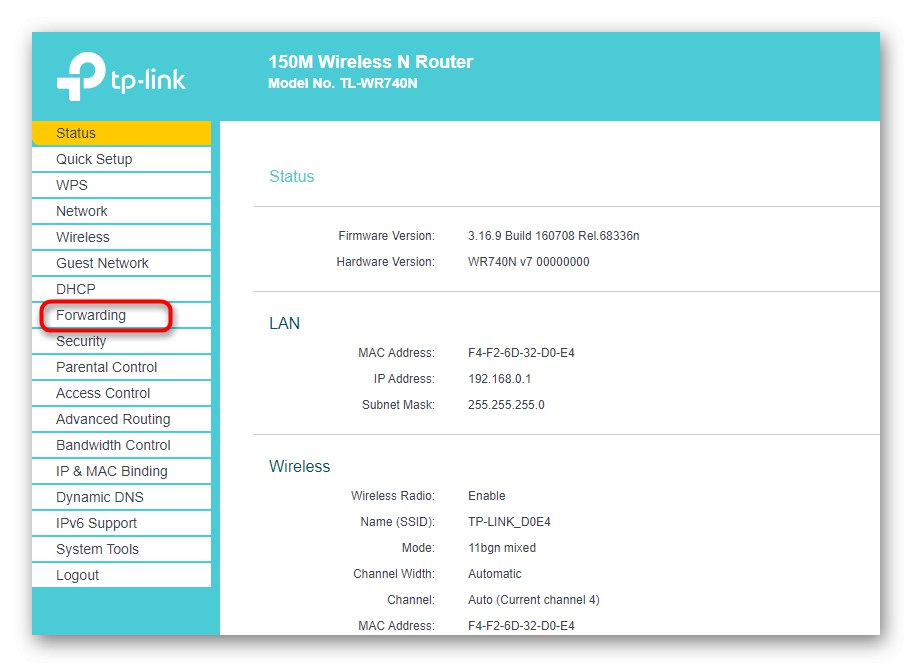Select Wireless in the sidebar menu

tap(122, 237)
